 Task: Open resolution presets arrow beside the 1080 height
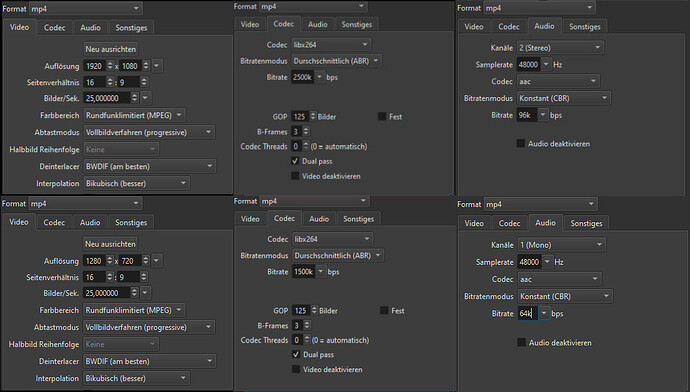[156, 66]
